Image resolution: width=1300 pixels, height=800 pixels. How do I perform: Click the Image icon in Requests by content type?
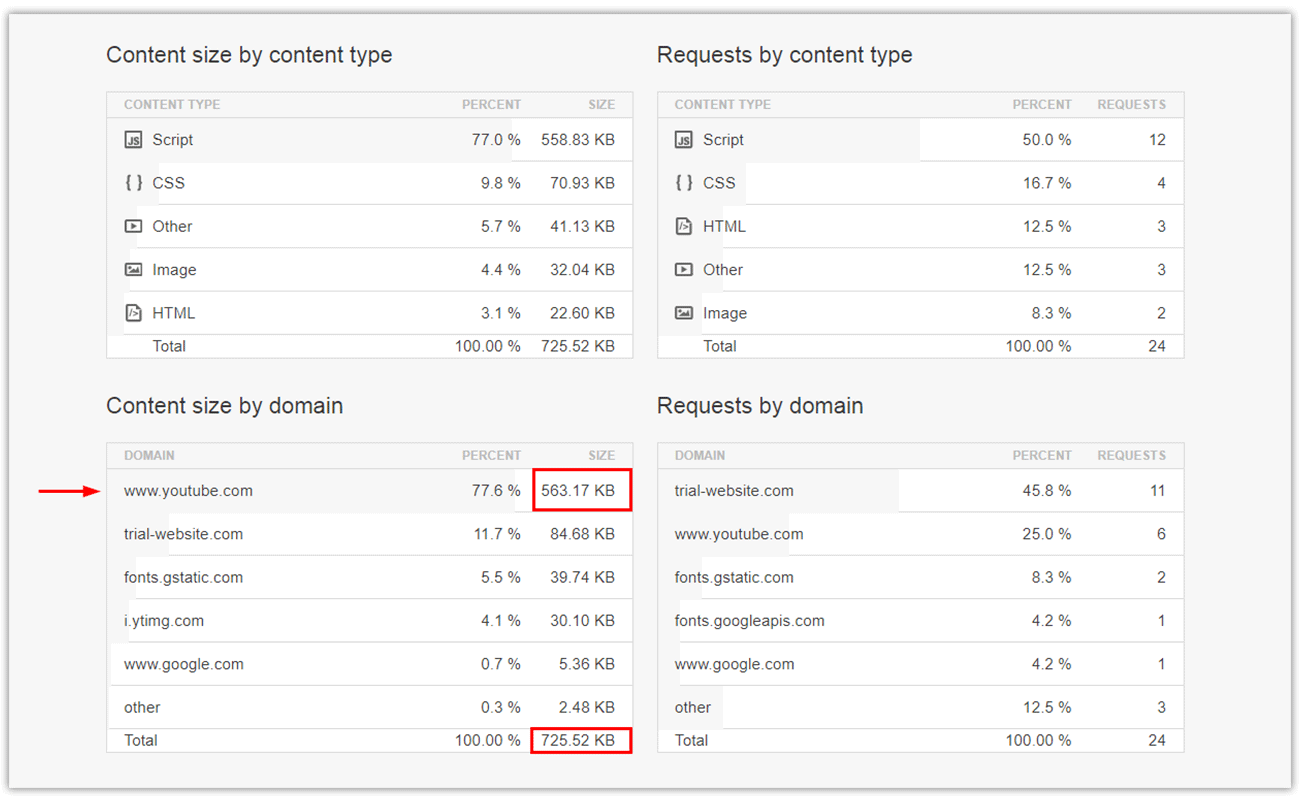pyautogui.click(x=684, y=313)
